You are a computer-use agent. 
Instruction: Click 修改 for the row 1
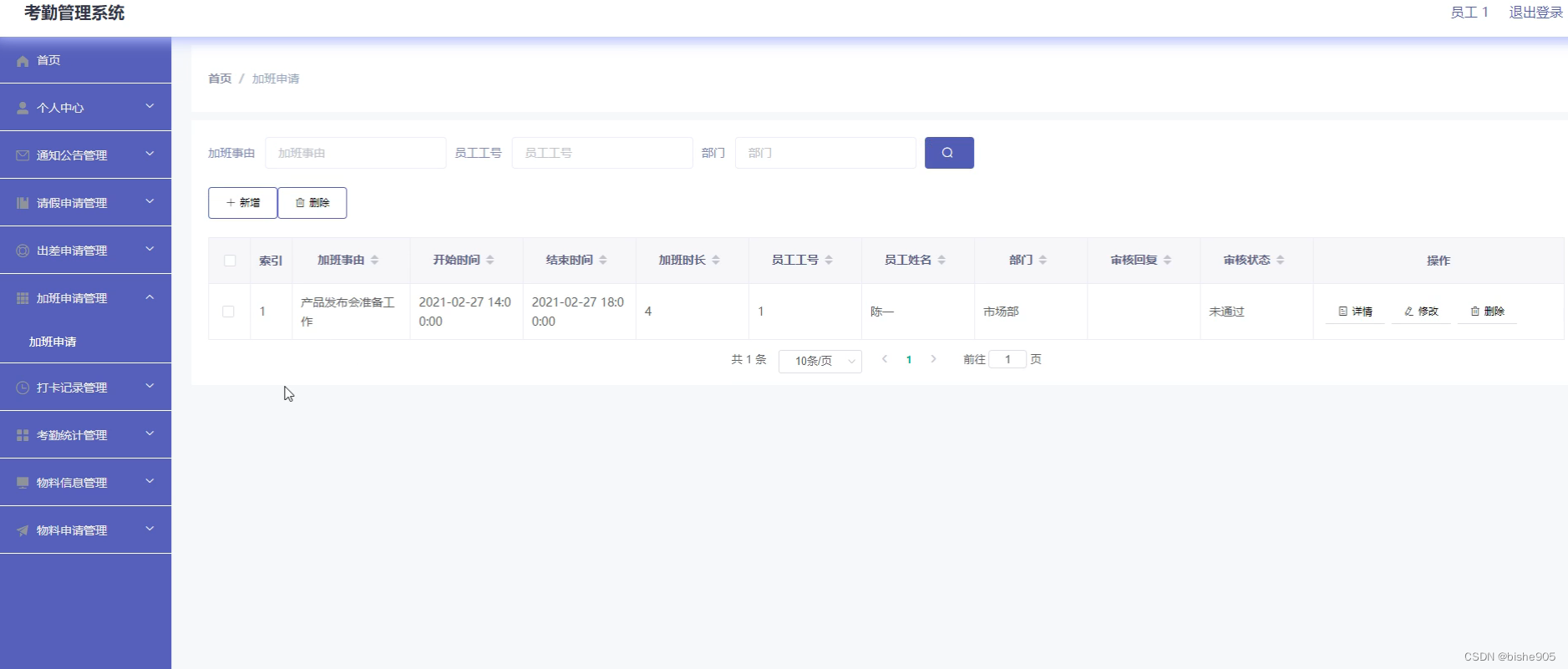point(1421,312)
